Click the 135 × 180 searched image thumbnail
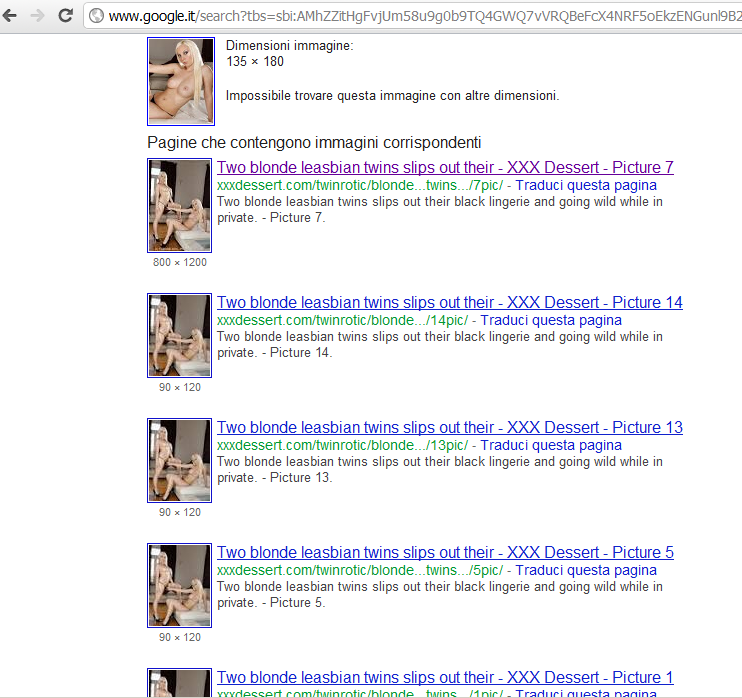The image size is (742, 698). [180, 82]
